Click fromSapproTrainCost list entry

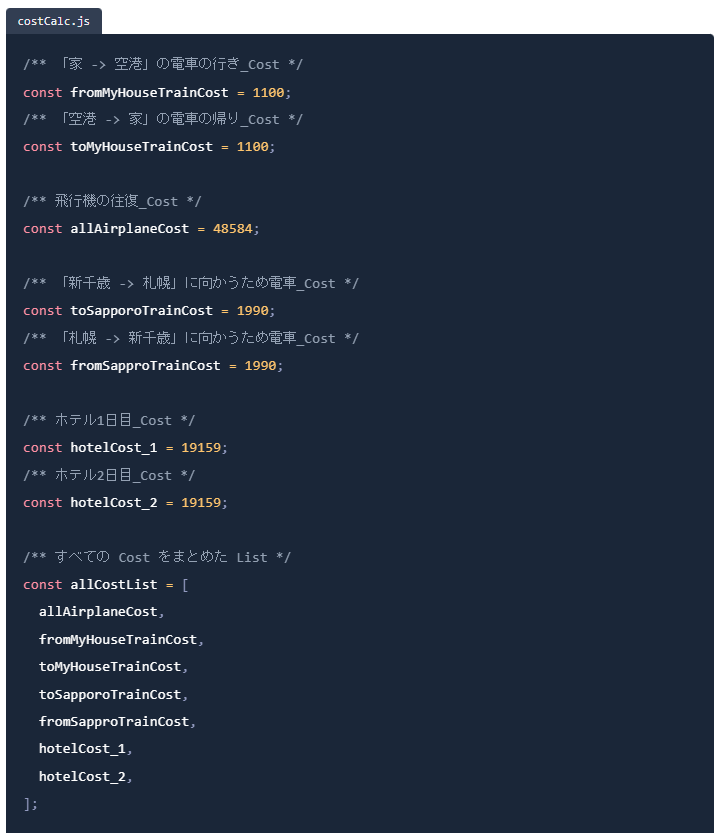[114, 721]
